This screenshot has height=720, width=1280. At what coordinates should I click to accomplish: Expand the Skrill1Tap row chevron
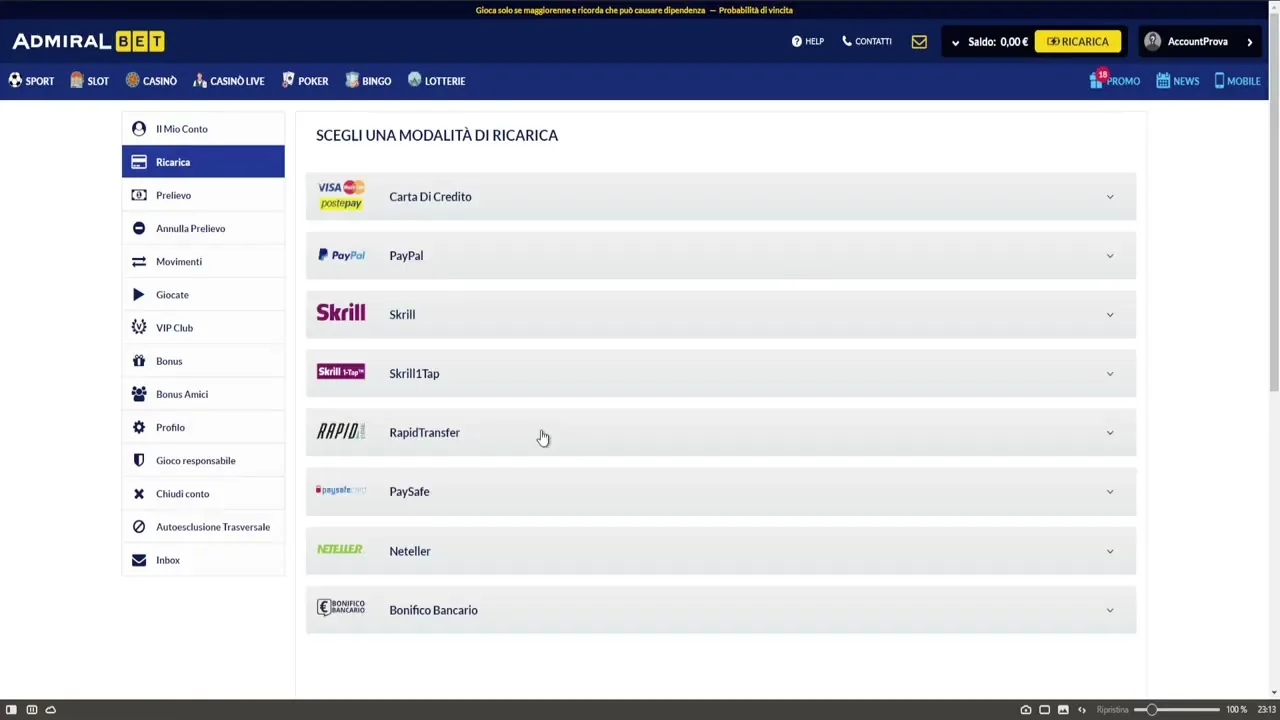tap(1110, 374)
